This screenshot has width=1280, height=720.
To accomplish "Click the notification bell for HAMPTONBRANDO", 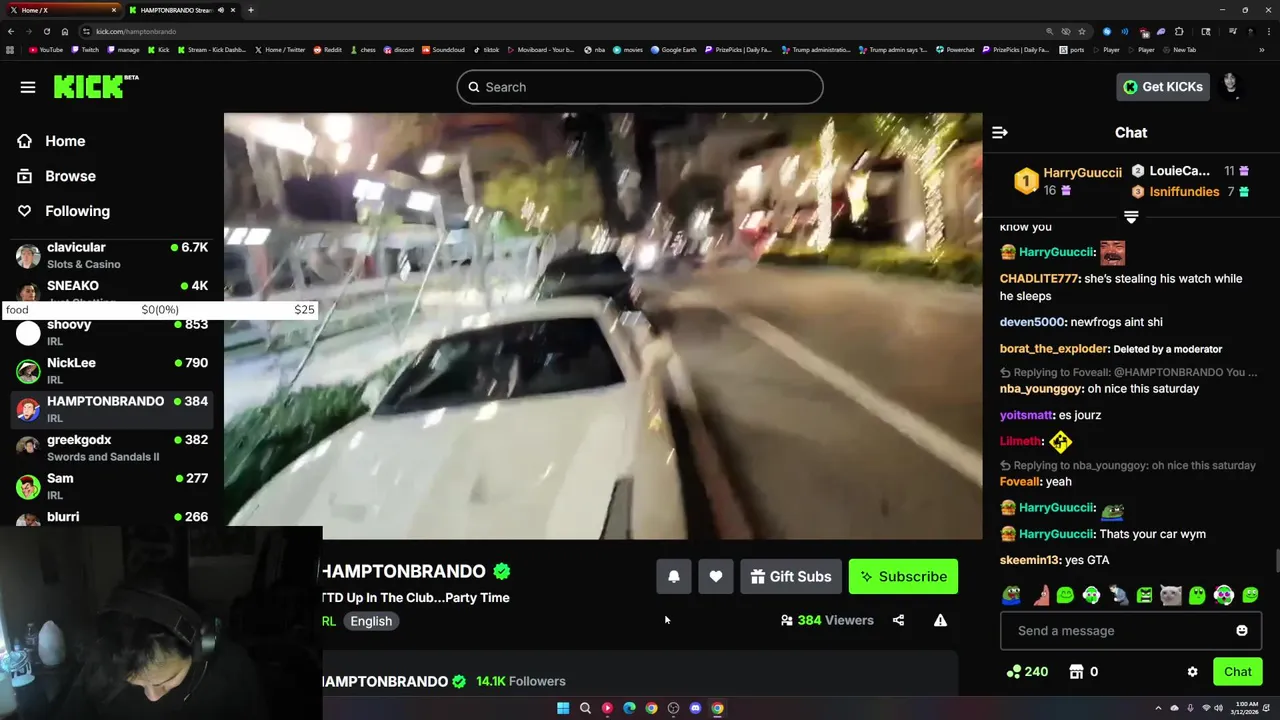I will click(x=674, y=576).
